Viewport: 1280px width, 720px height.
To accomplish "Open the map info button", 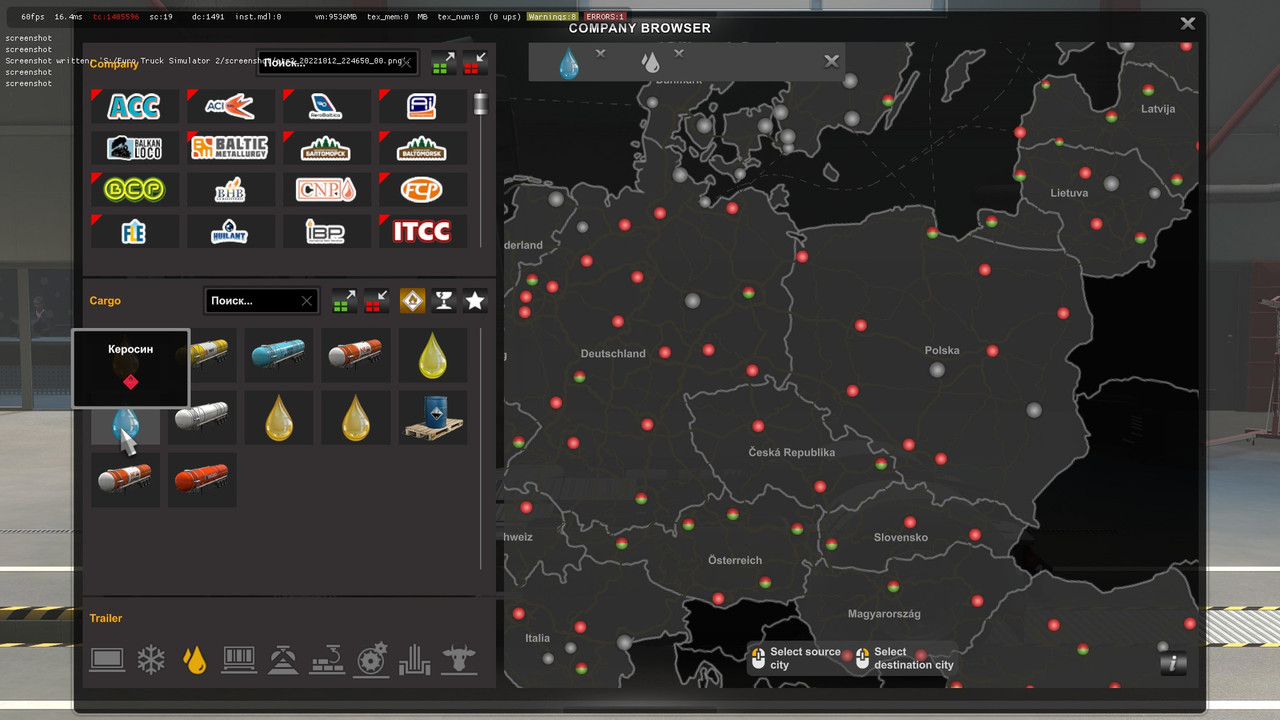I will pos(1173,663).
